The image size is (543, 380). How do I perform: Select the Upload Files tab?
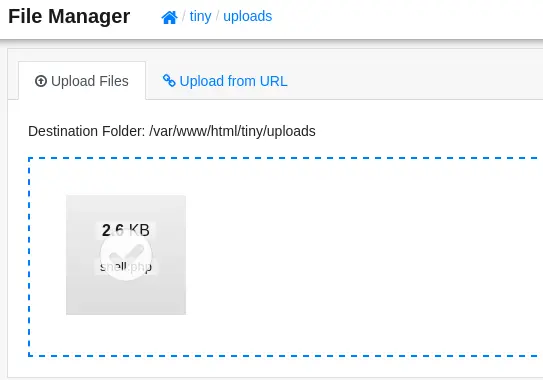(x=82, y=81)
